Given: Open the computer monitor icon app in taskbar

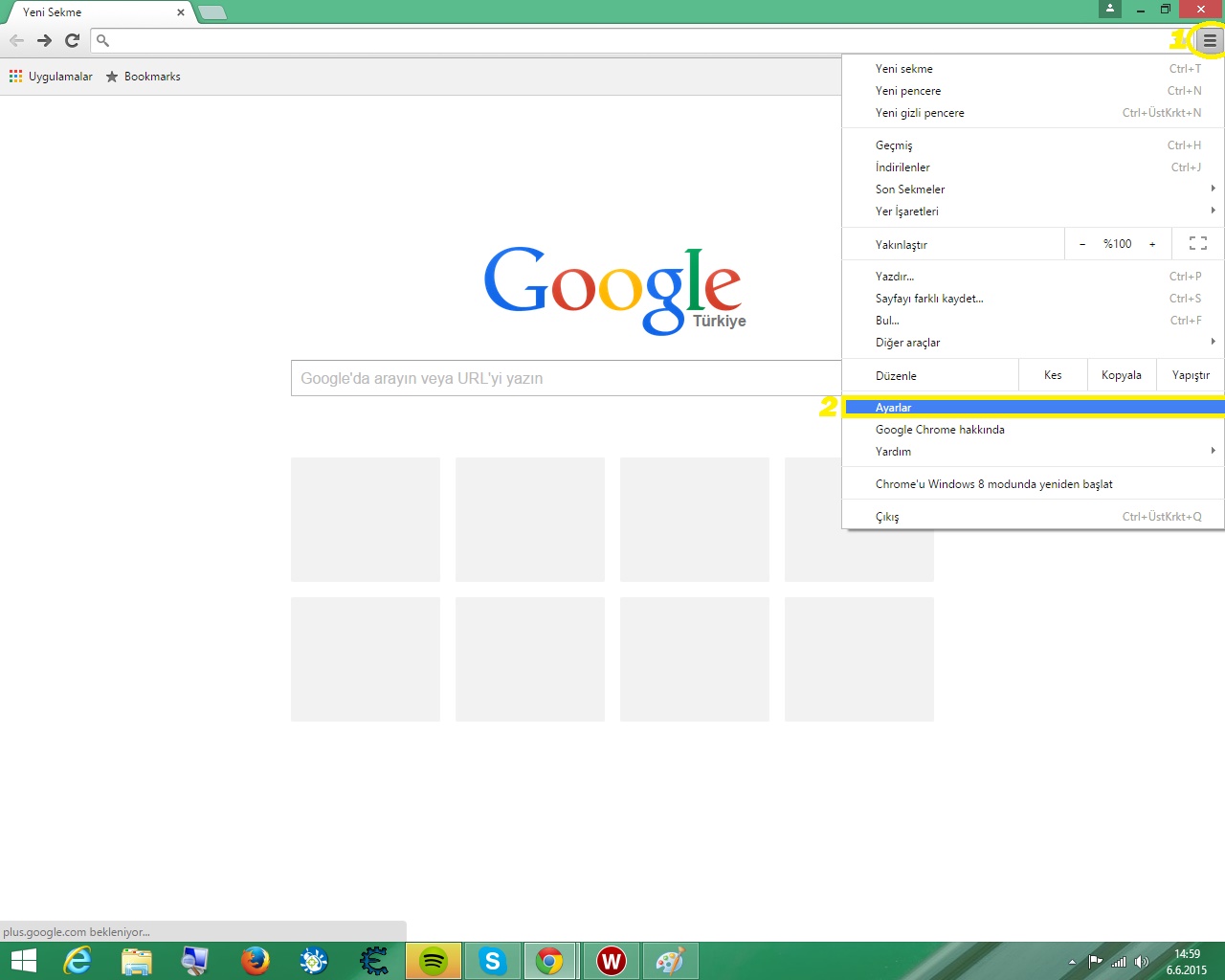Looking at the screenshot, I should pyautogui.click(x=195, y=961).
